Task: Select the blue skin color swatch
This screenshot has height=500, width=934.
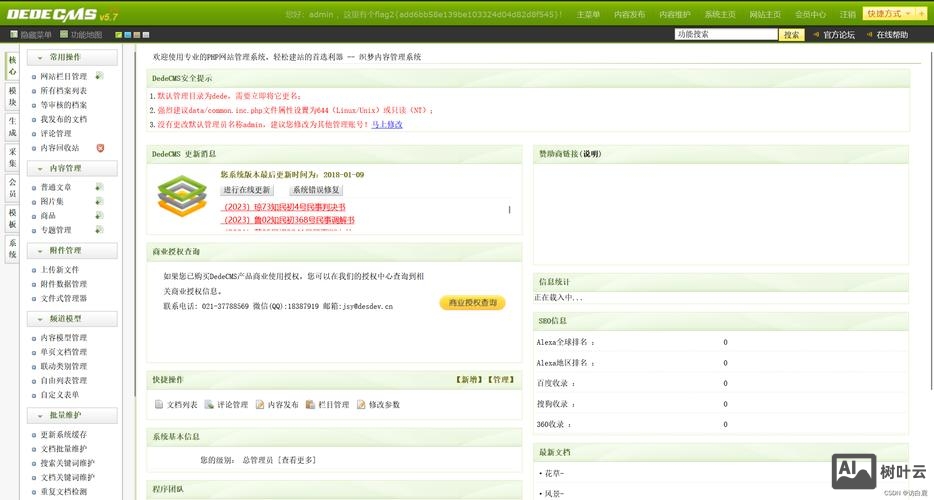Action: coord(127,35)
